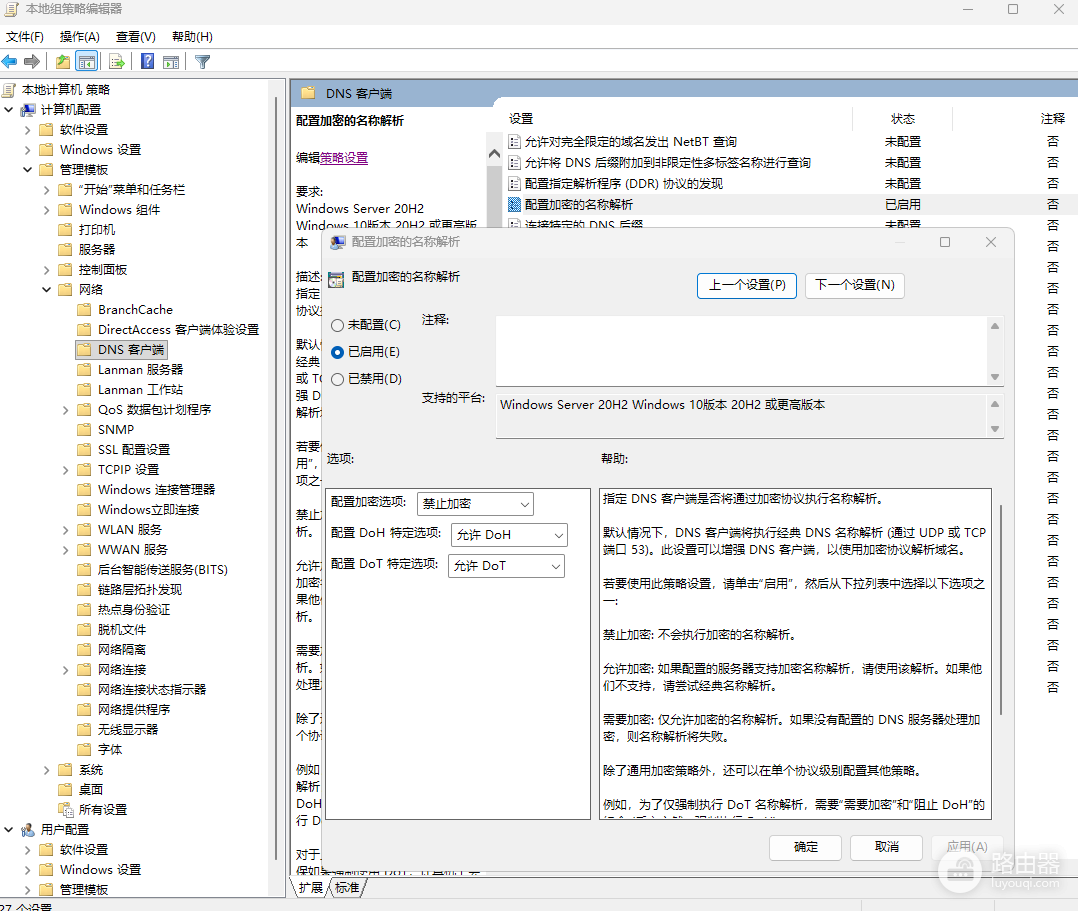Click the DNS 客户端 header folder icon

(308, 93)
